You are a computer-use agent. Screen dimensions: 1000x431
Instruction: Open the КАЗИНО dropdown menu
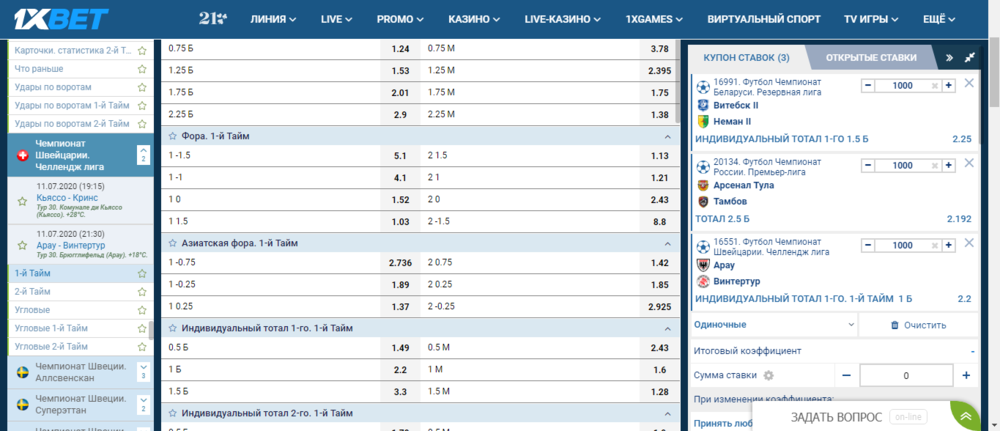tap(474, 19)
